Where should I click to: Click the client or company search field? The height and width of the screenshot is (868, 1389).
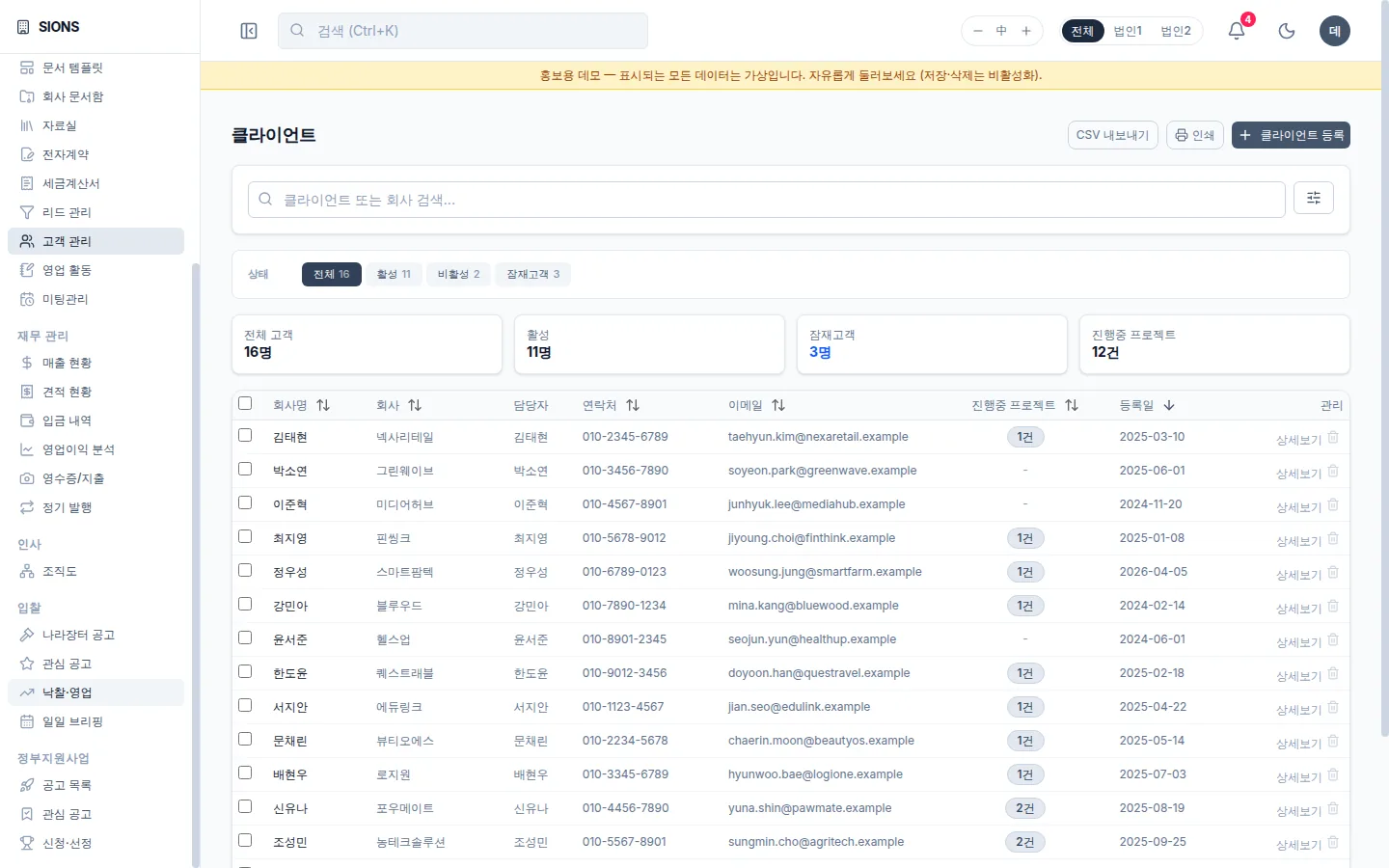pyautogui.click(x=767, y=200)
